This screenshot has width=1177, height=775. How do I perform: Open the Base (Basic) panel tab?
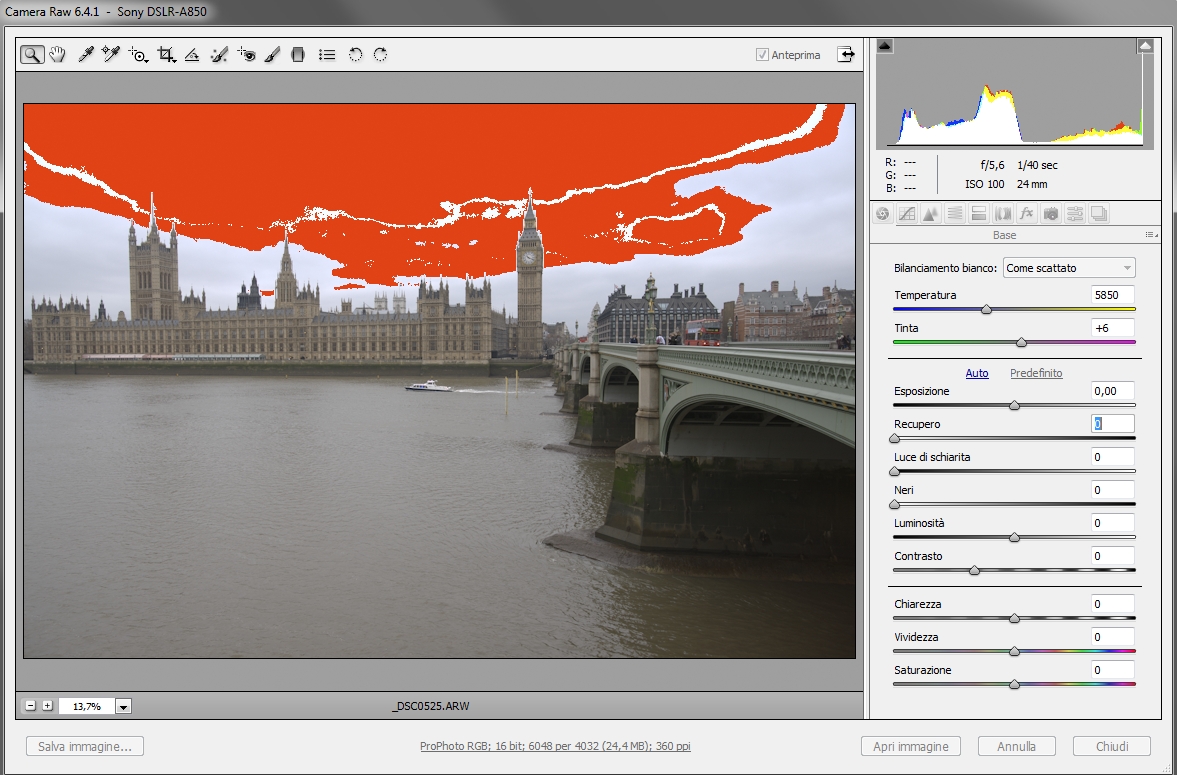[883, 214]
